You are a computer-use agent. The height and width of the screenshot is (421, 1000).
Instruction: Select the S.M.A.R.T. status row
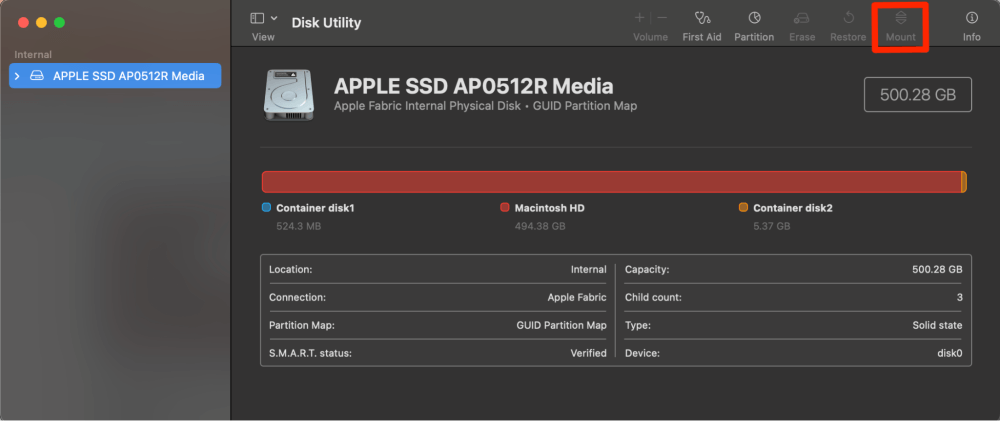pyautogui.click(x=437, y=353)
